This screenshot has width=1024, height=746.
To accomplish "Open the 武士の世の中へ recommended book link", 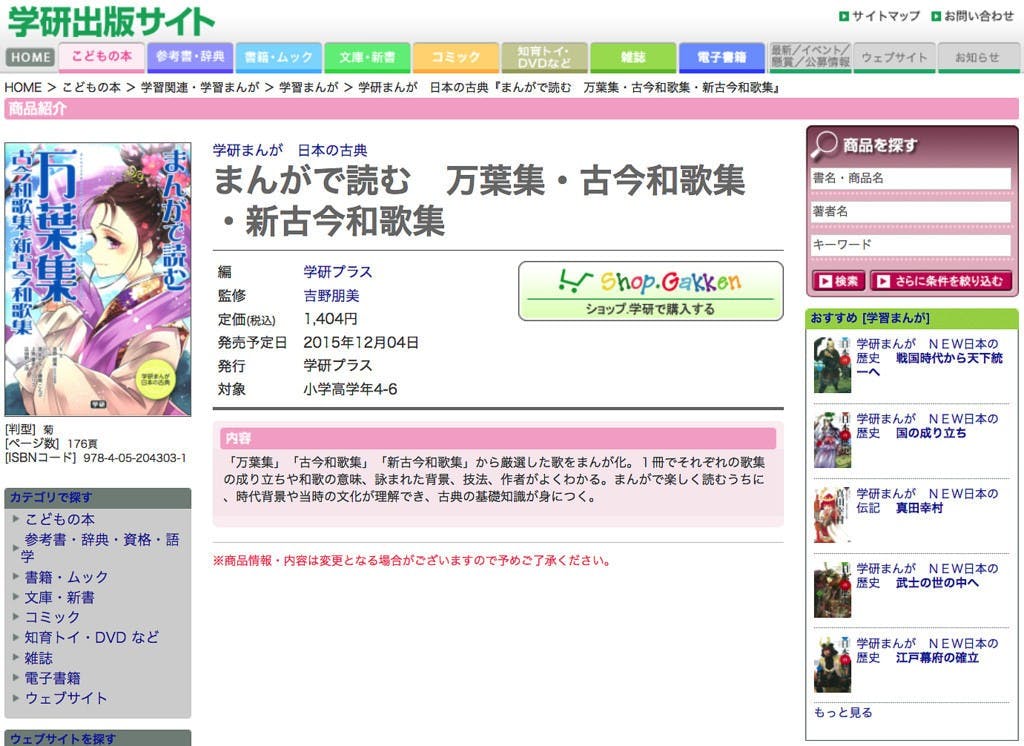I will coord(927,576).
